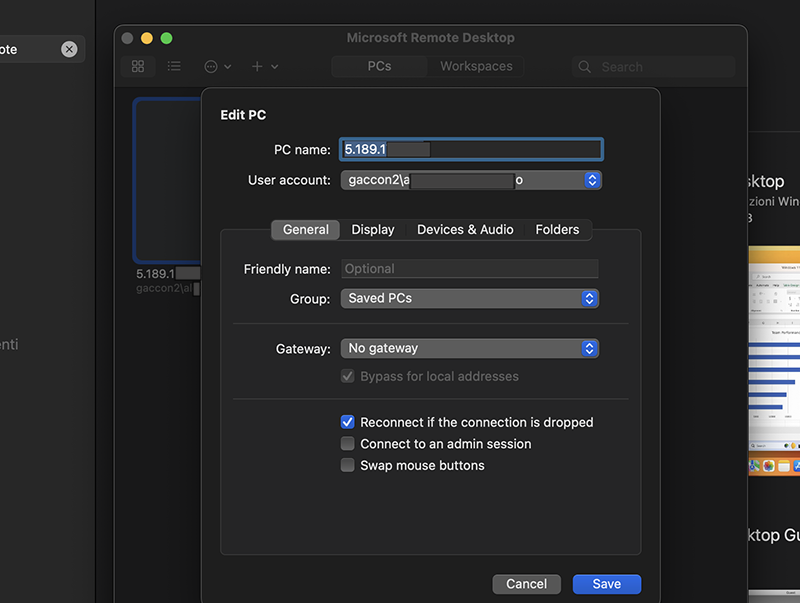Screen dimensions: 800x603
Task: Select the Workspaces tab
Action: (x=476, y=66)
